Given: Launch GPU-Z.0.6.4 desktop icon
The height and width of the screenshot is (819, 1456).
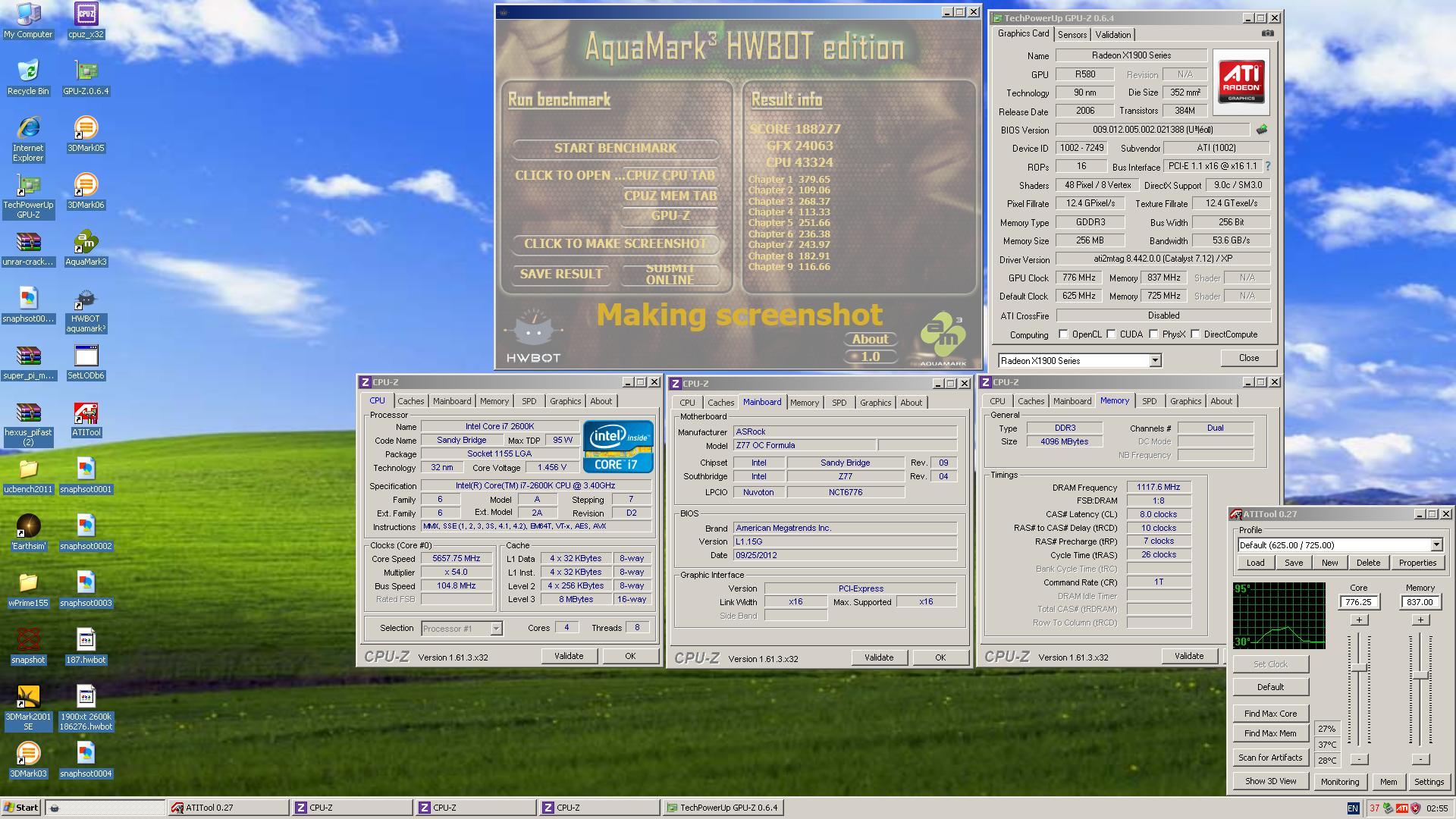Looking at the screenshot, I should tap(86, 77).
